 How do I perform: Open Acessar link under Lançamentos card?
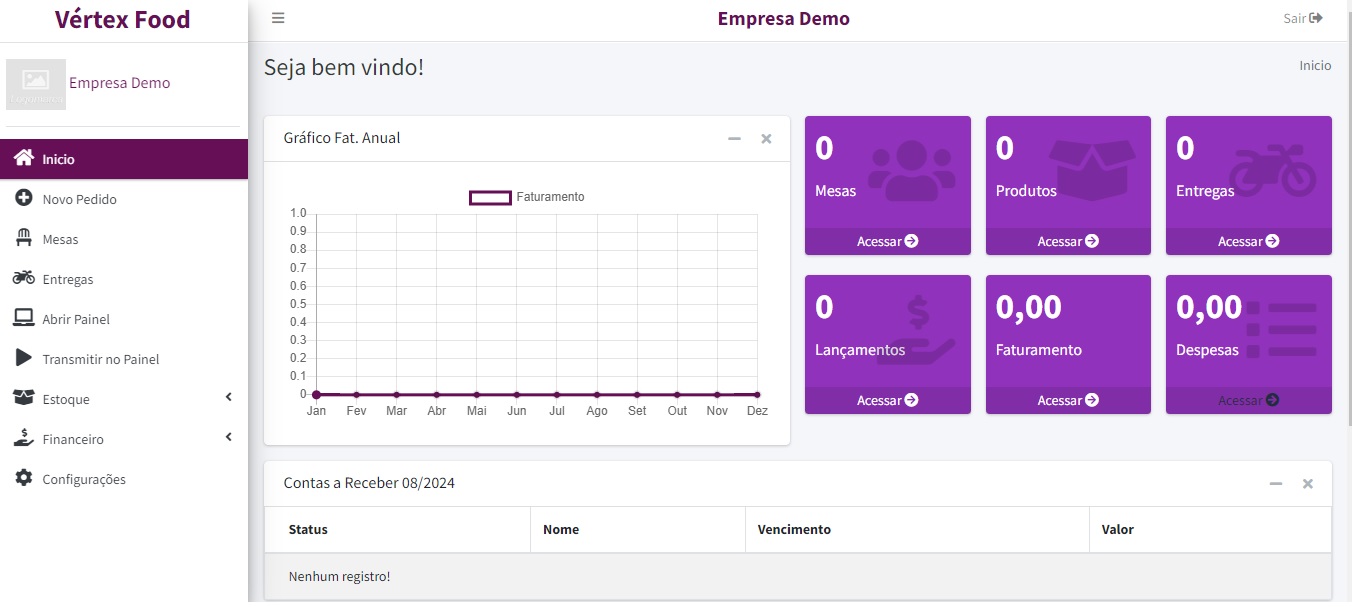point(887,400)
